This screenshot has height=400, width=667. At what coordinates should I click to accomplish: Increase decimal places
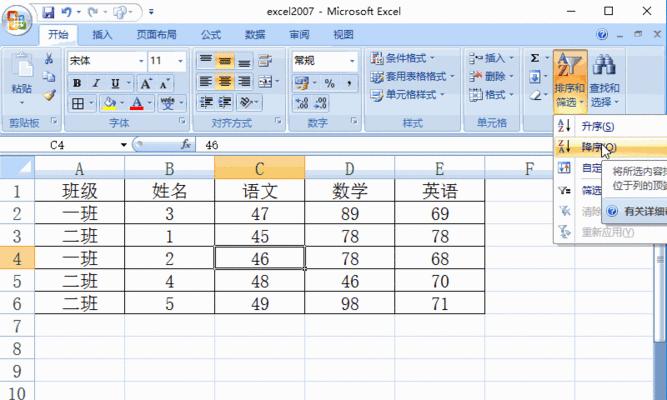coord(302,103)
